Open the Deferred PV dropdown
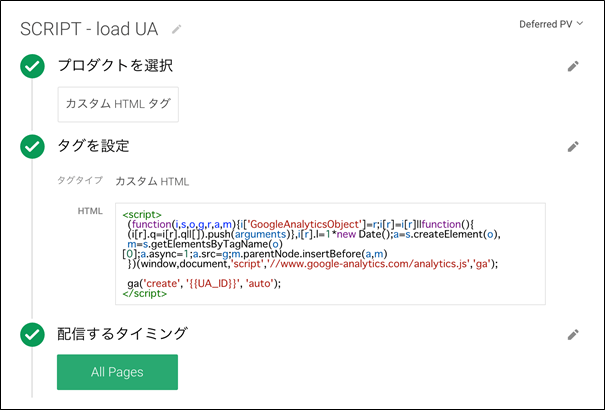Screen dimensions: 605x410 pyautogui.click(x=551, y=24)
